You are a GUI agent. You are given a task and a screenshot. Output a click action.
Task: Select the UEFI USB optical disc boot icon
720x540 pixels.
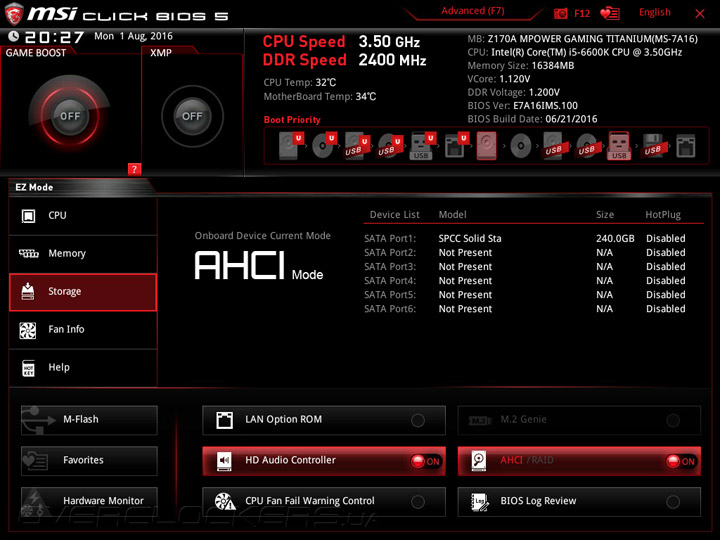pos(390,146)
